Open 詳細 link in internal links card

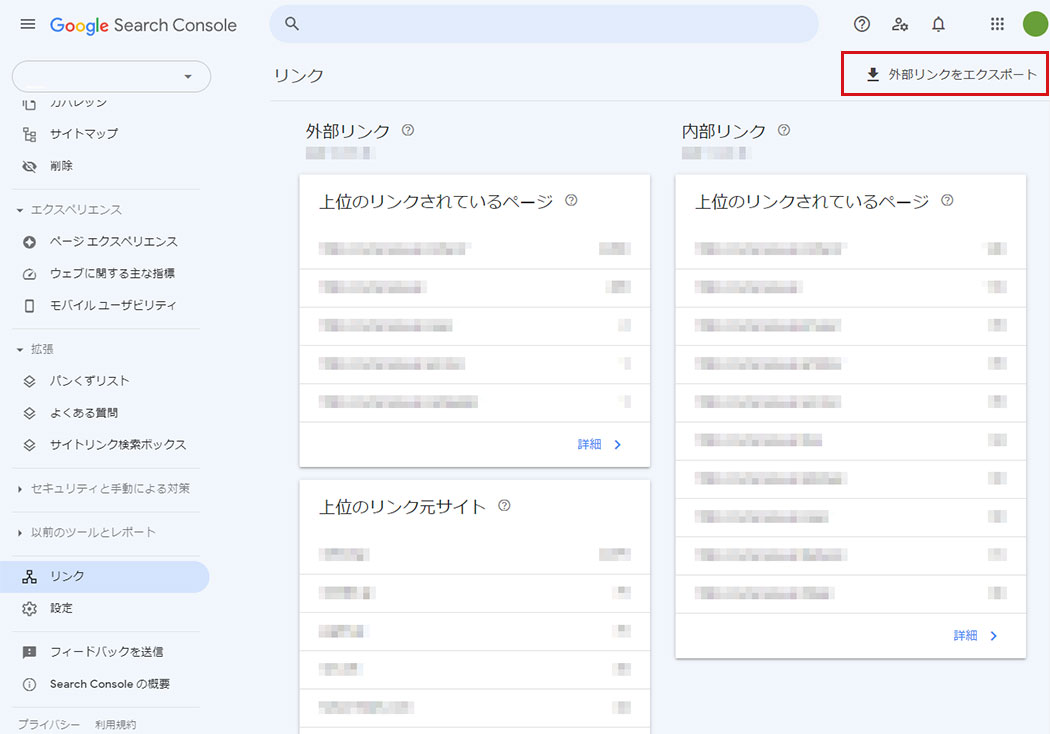(976, 635)
